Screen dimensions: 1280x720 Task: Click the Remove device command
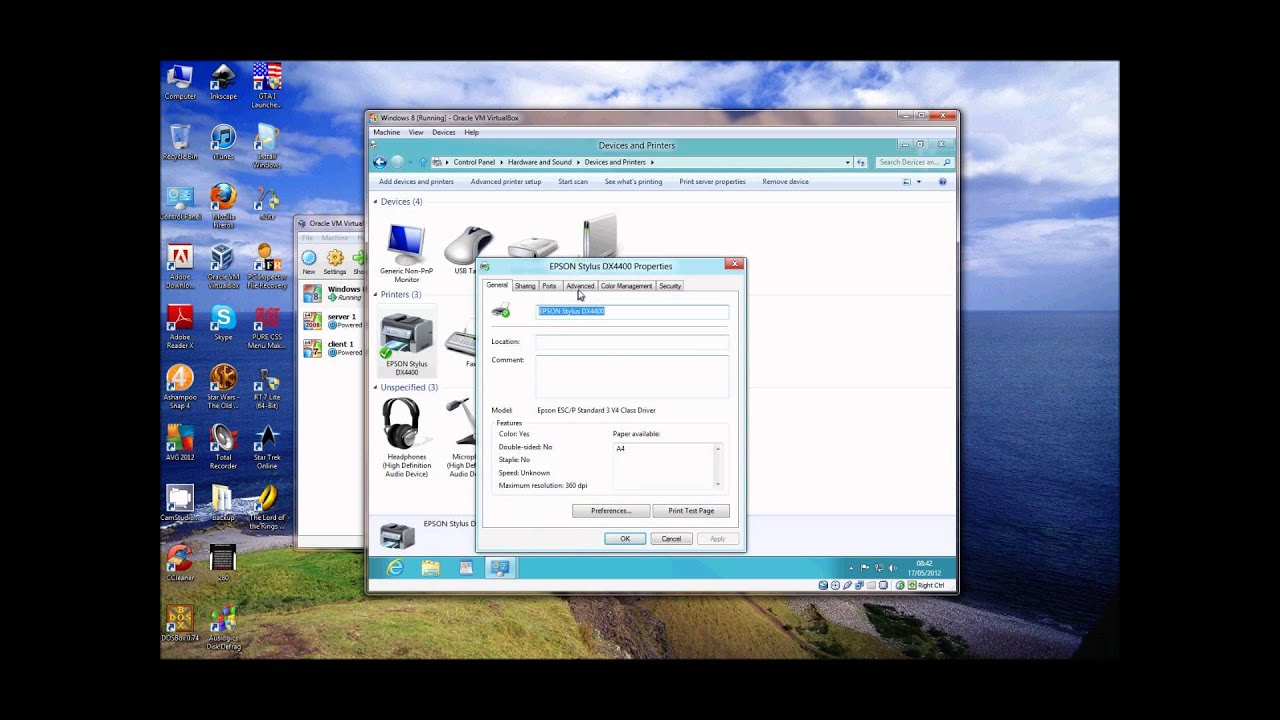click(786, 182)
